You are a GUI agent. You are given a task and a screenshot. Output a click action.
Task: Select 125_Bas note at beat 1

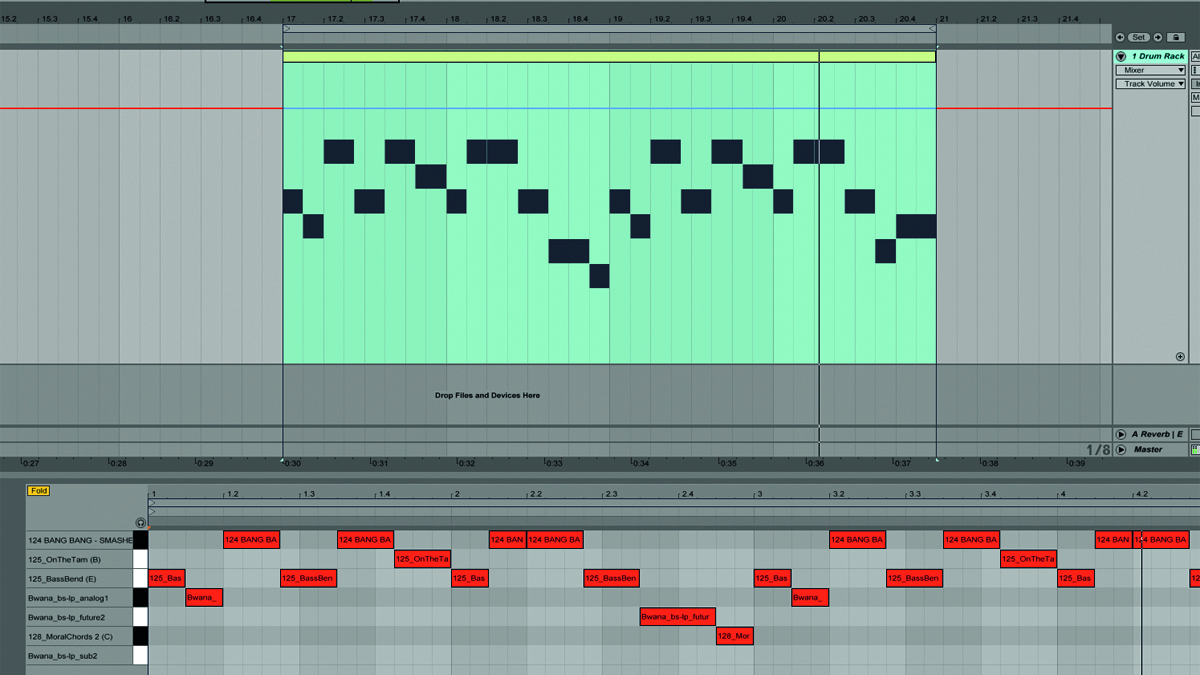pyautogui.click(x=167, y=578)
